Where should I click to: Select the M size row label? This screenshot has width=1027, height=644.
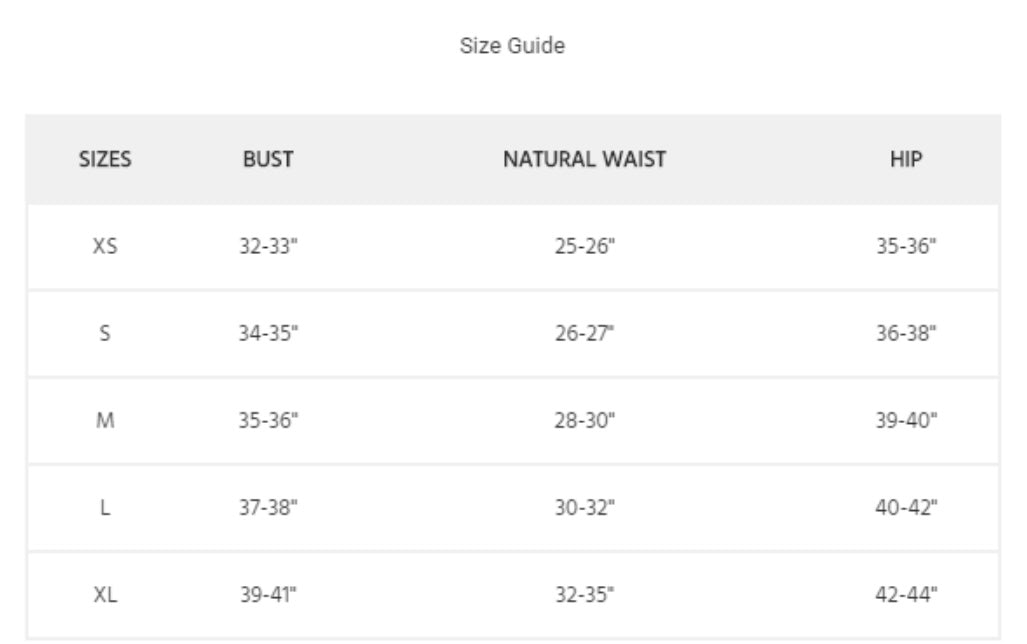105,421
